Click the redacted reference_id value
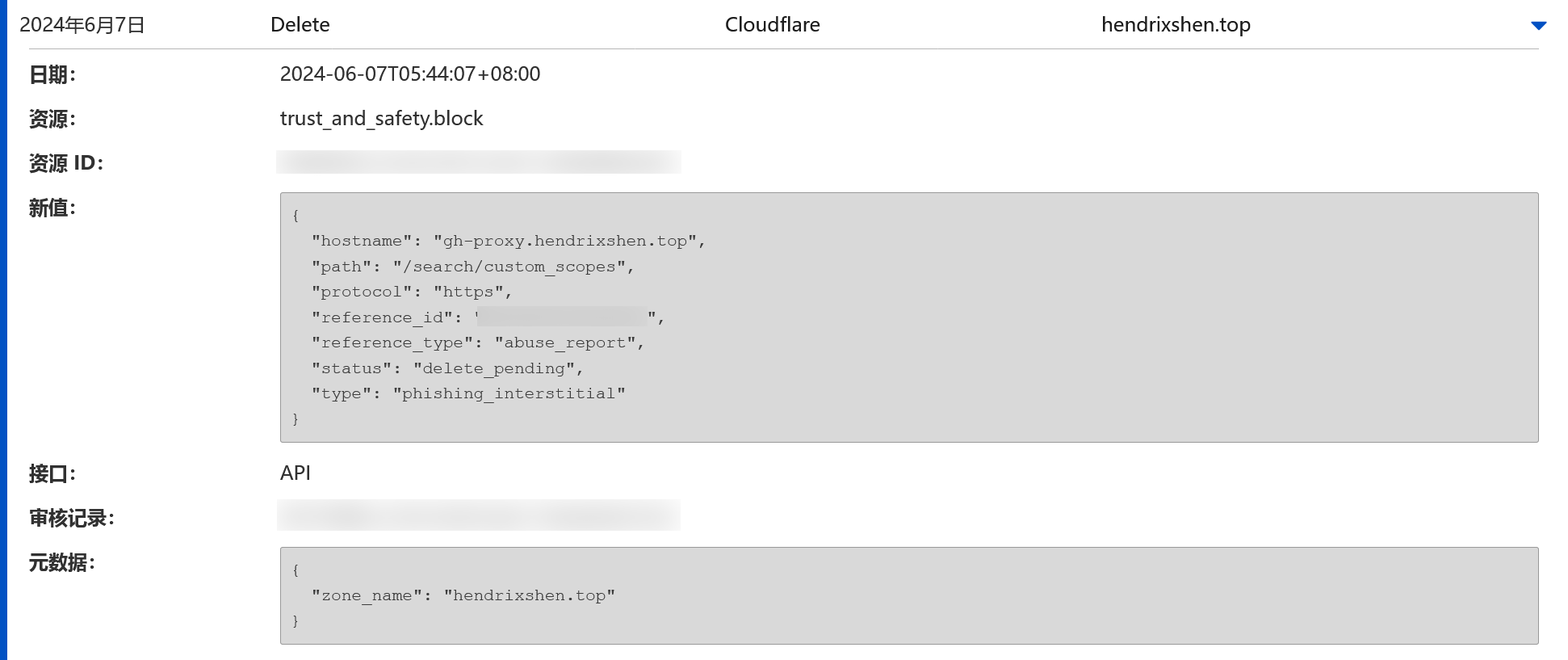This screenshot has width=1568, height=660. click(562, 317)
